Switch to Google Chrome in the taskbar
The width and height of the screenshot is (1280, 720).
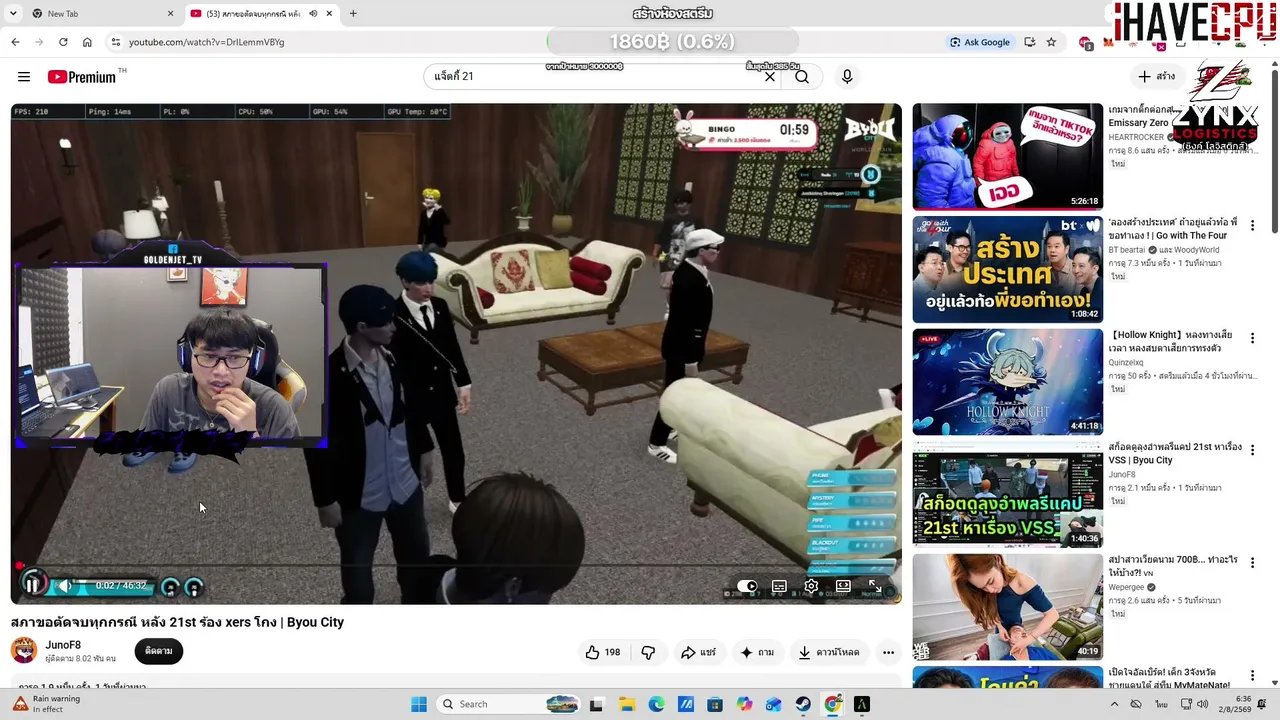click(833, 704)
